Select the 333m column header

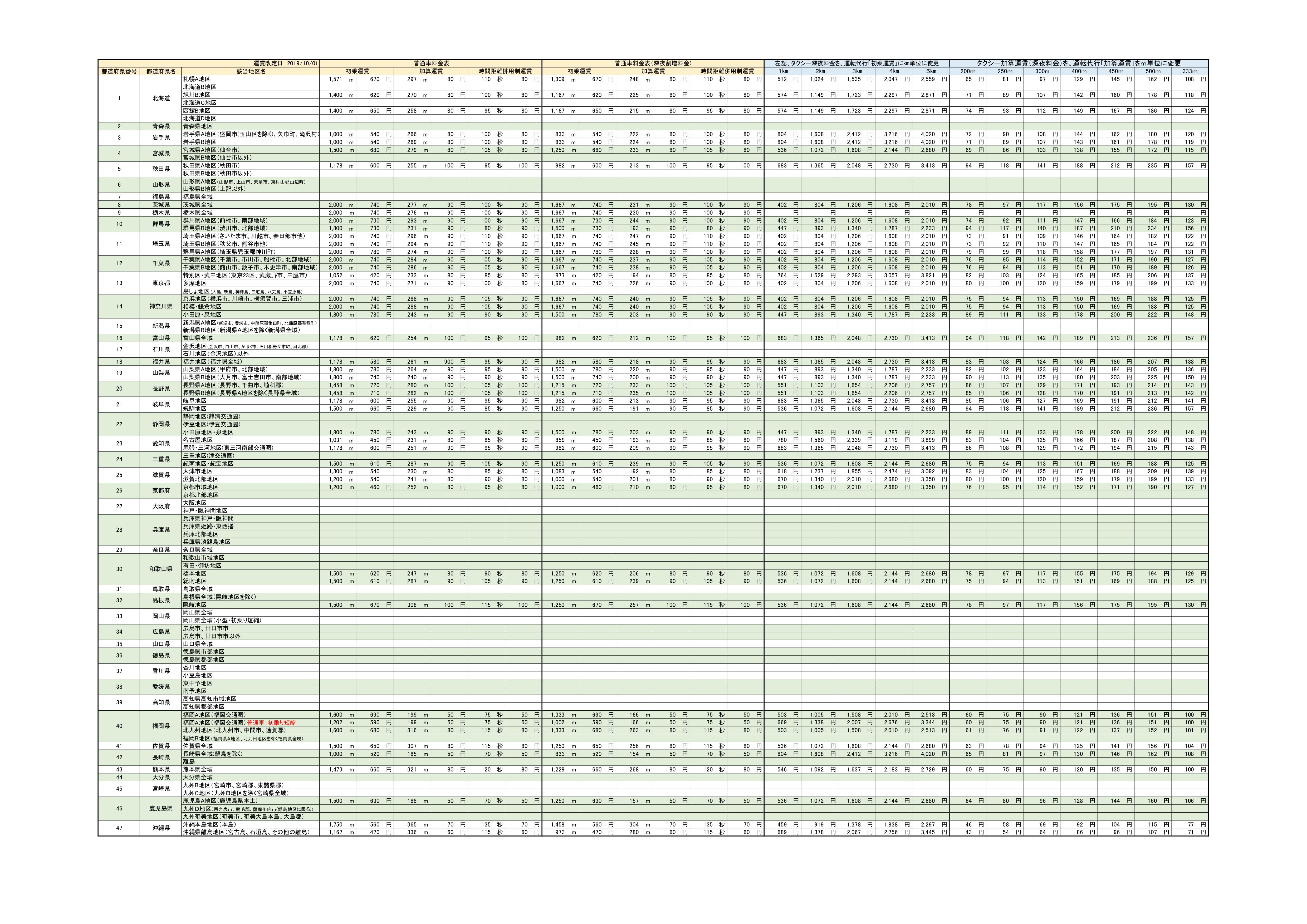click(1190, 71)
